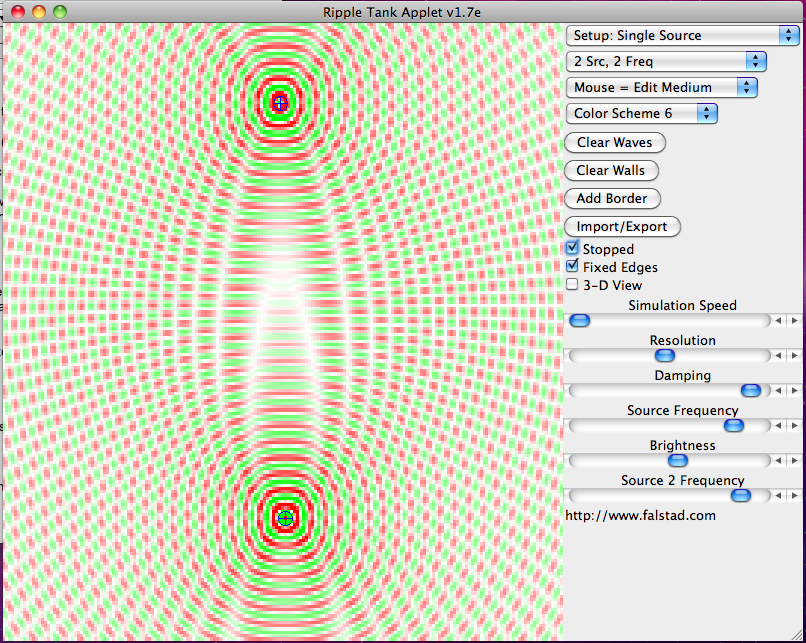Toggle the Fixed Edges checkbox
Screen dimensions: 806x643
(x=572, y=266)
